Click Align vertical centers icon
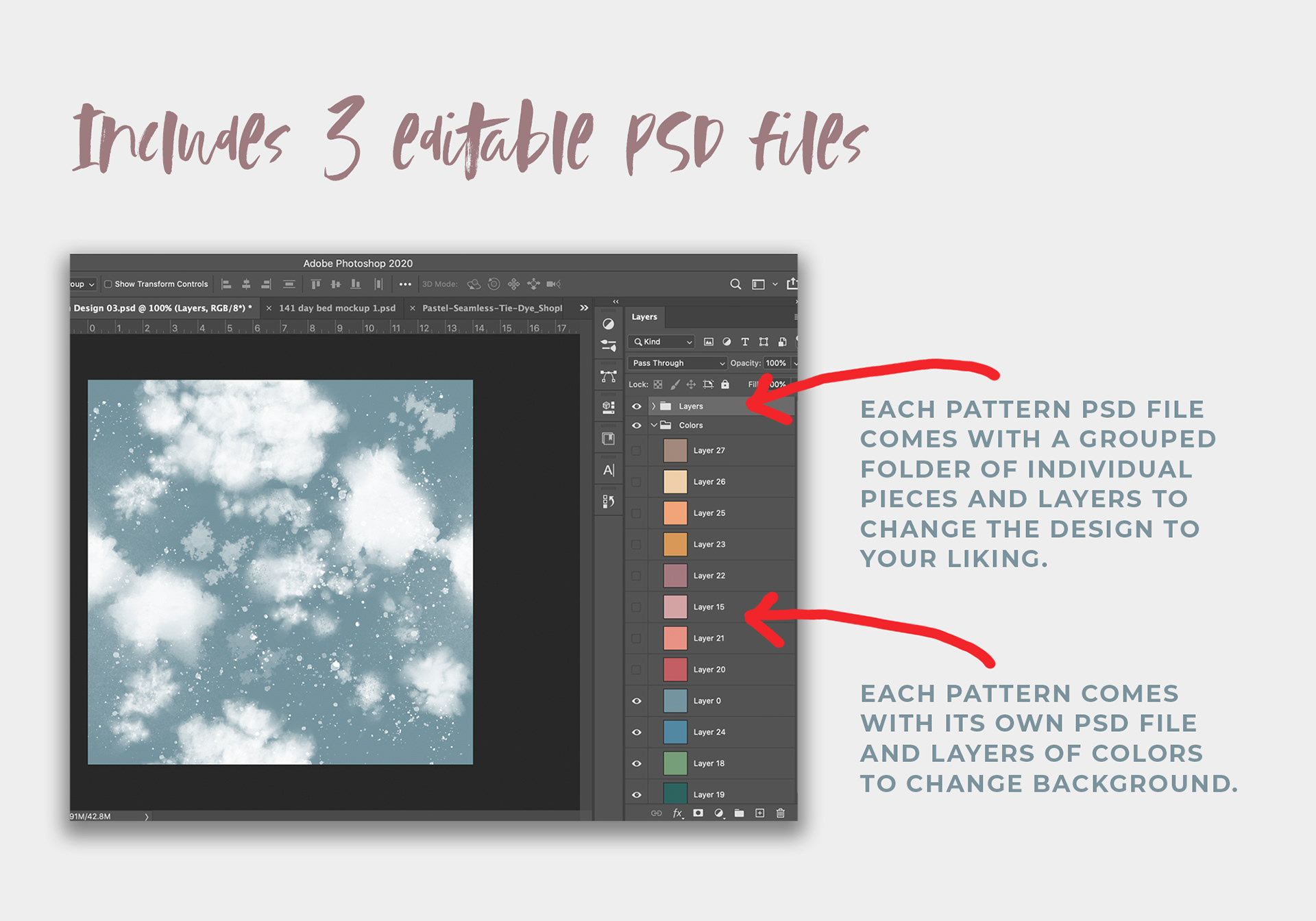 tap(335, 284)
